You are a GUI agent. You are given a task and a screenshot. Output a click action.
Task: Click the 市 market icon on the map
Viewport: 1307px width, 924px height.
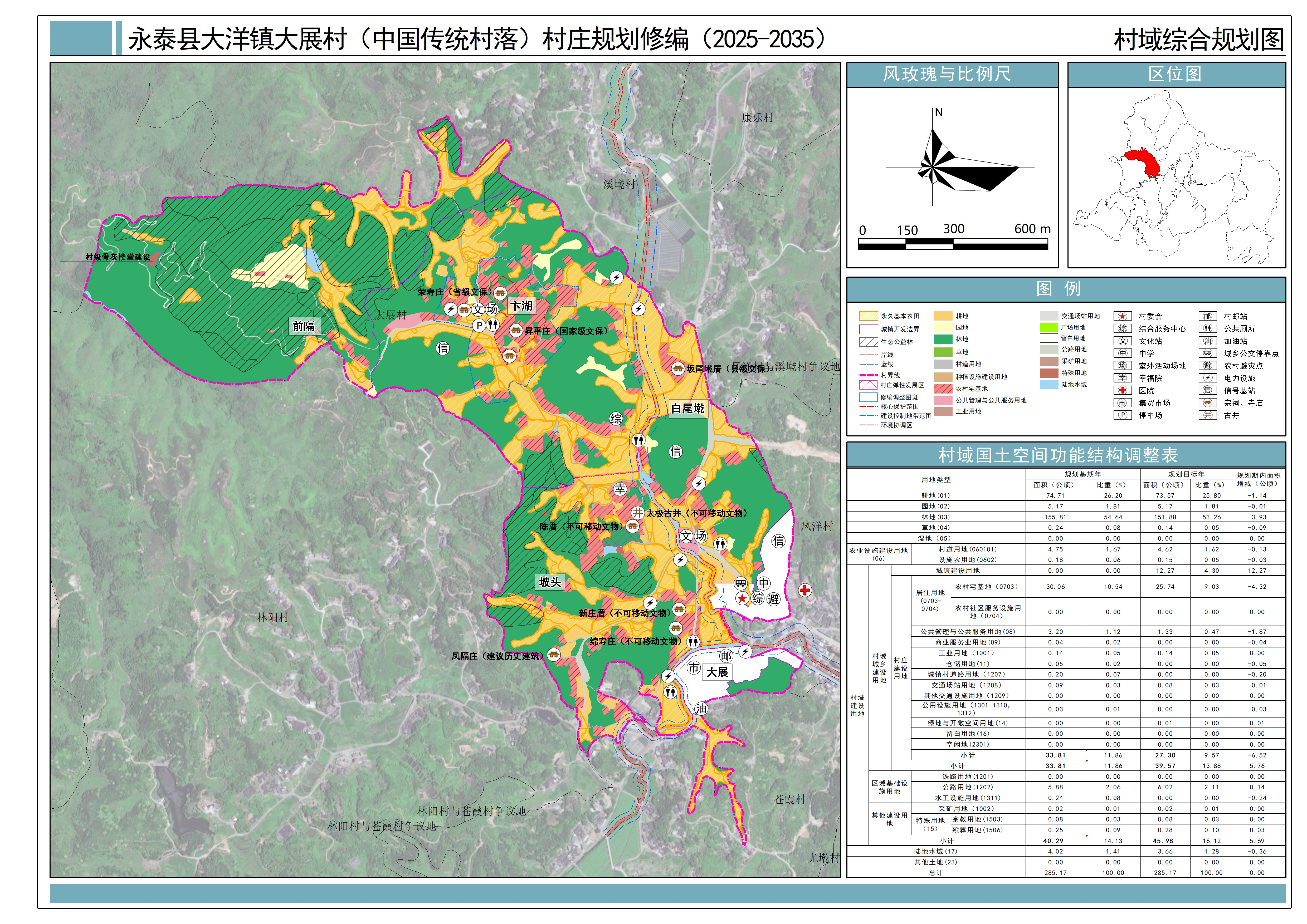693,668
